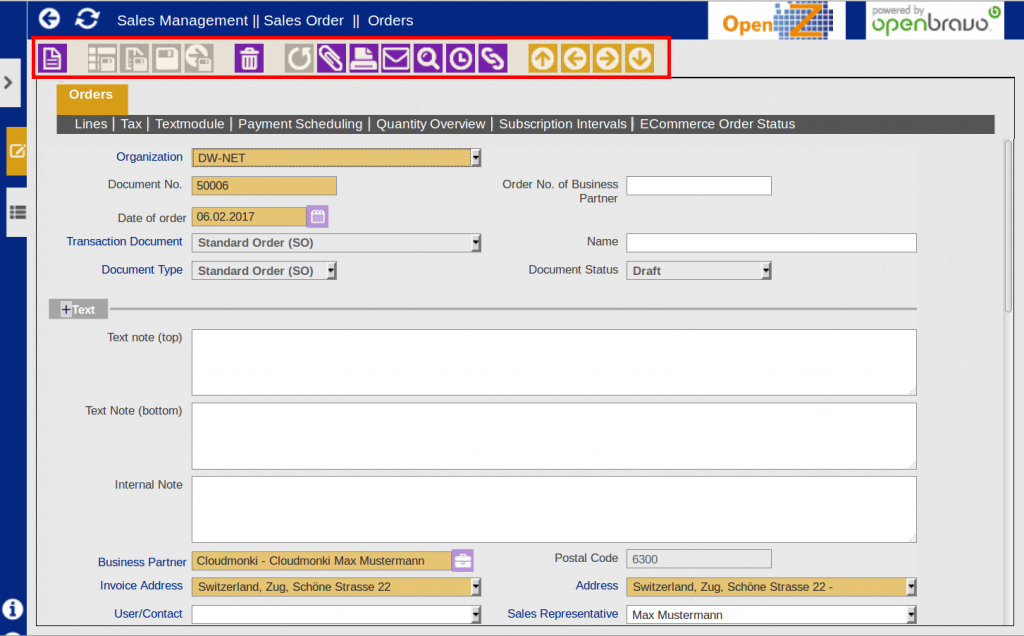Open the Transaction Document dropdown
Screen dimensions: 1024x636
tap(336, 242)
